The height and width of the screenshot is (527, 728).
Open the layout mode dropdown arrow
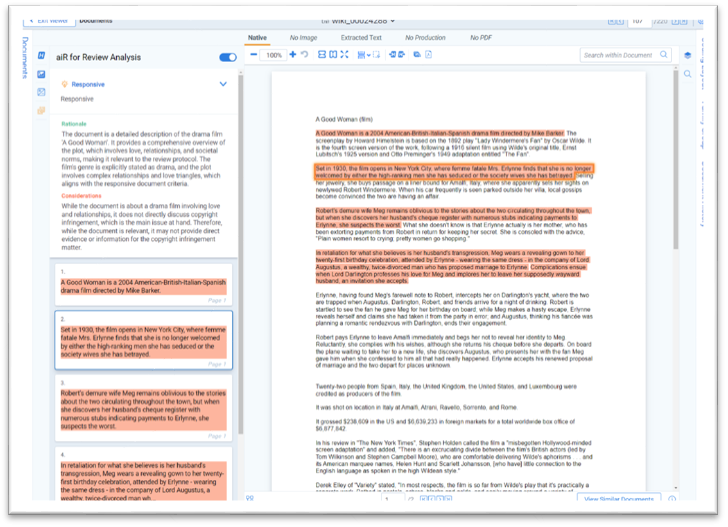click(x=368, y=55)
